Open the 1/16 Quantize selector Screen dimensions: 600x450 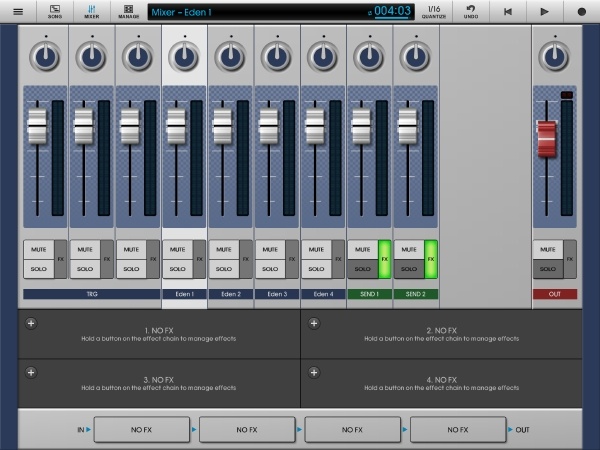click(x=433, y=11)
